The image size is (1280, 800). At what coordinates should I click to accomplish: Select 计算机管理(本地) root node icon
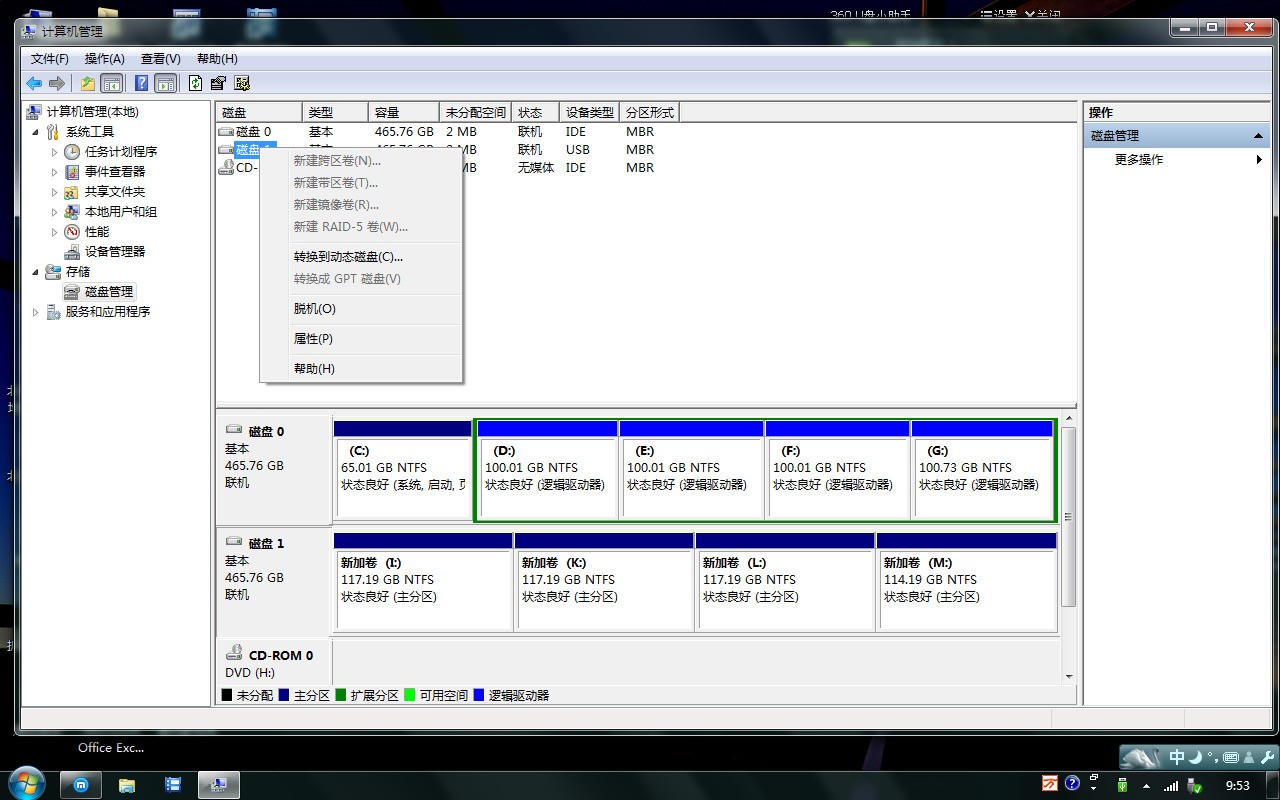(34, 112)
